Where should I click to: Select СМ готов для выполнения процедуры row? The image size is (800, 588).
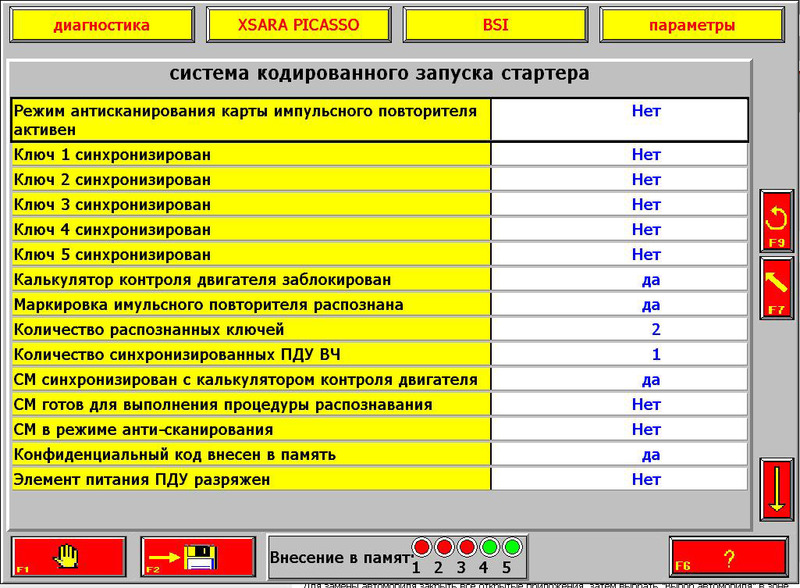pos(380,404)
